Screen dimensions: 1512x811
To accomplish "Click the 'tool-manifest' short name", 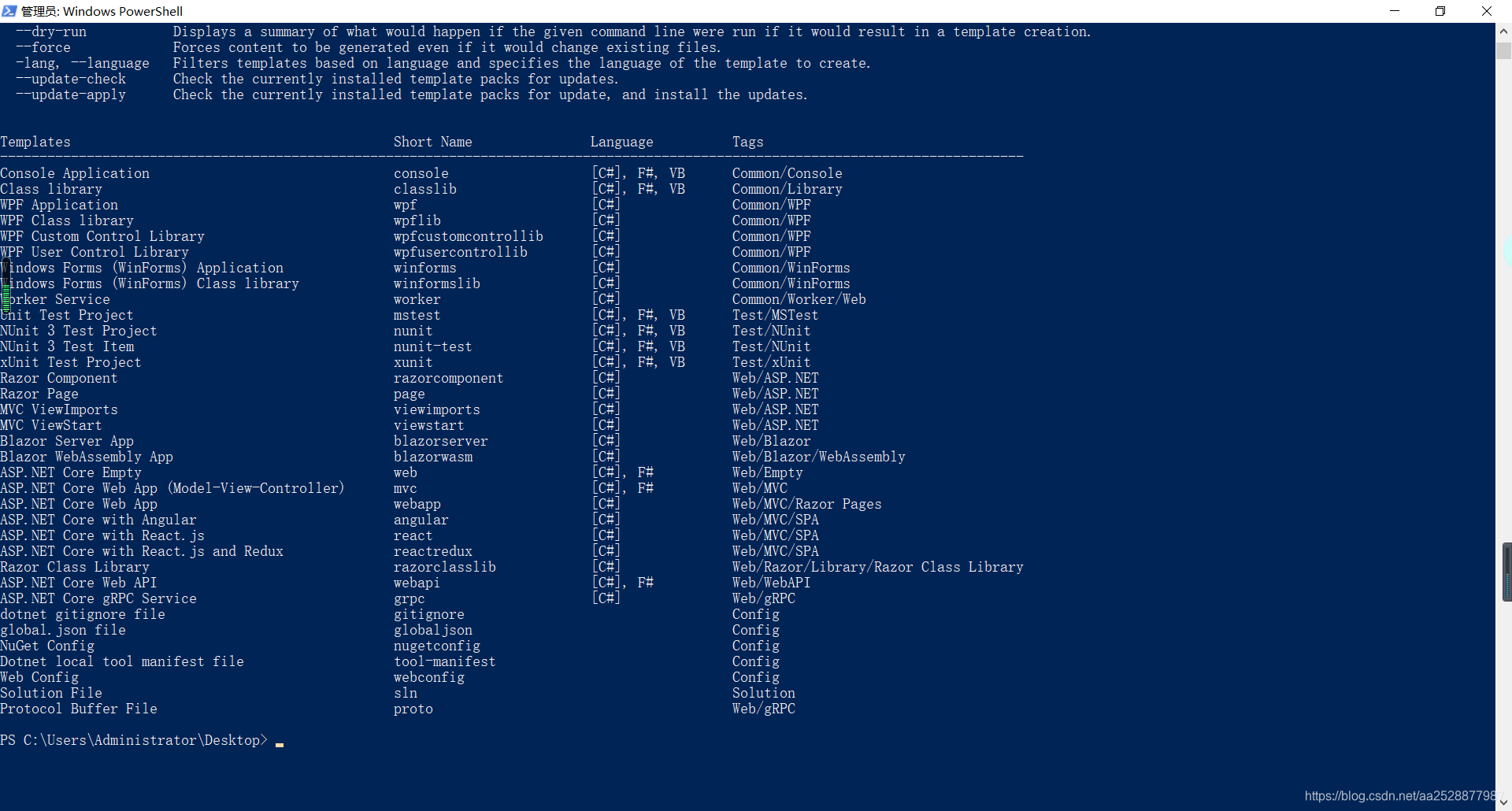I will click(x=445, y=661).
